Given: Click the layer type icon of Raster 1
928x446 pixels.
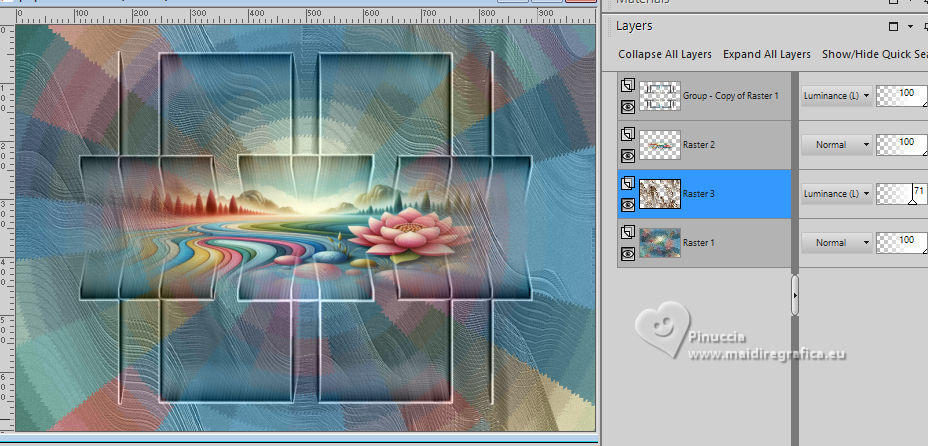Looking at the screenshot, I should 628,232.
